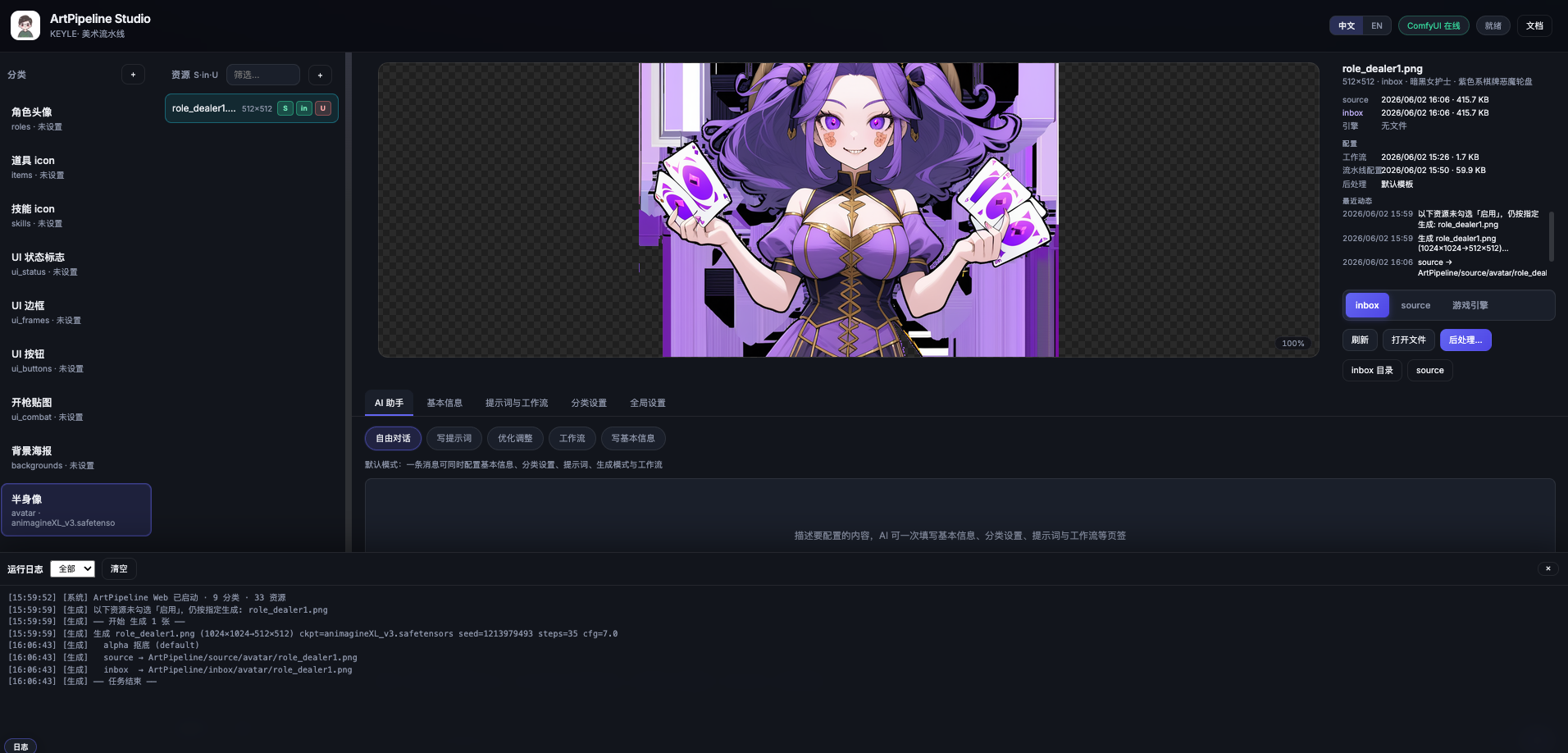
Task: Select the 优化调整 mode chip
Action: click(x=515, y=438)
